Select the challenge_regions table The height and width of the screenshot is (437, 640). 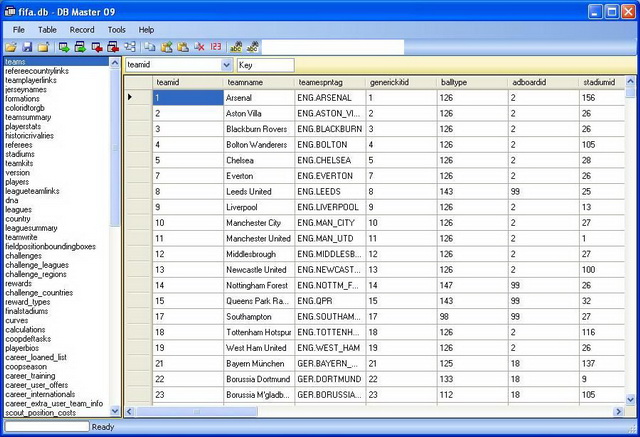coord(36,274)
